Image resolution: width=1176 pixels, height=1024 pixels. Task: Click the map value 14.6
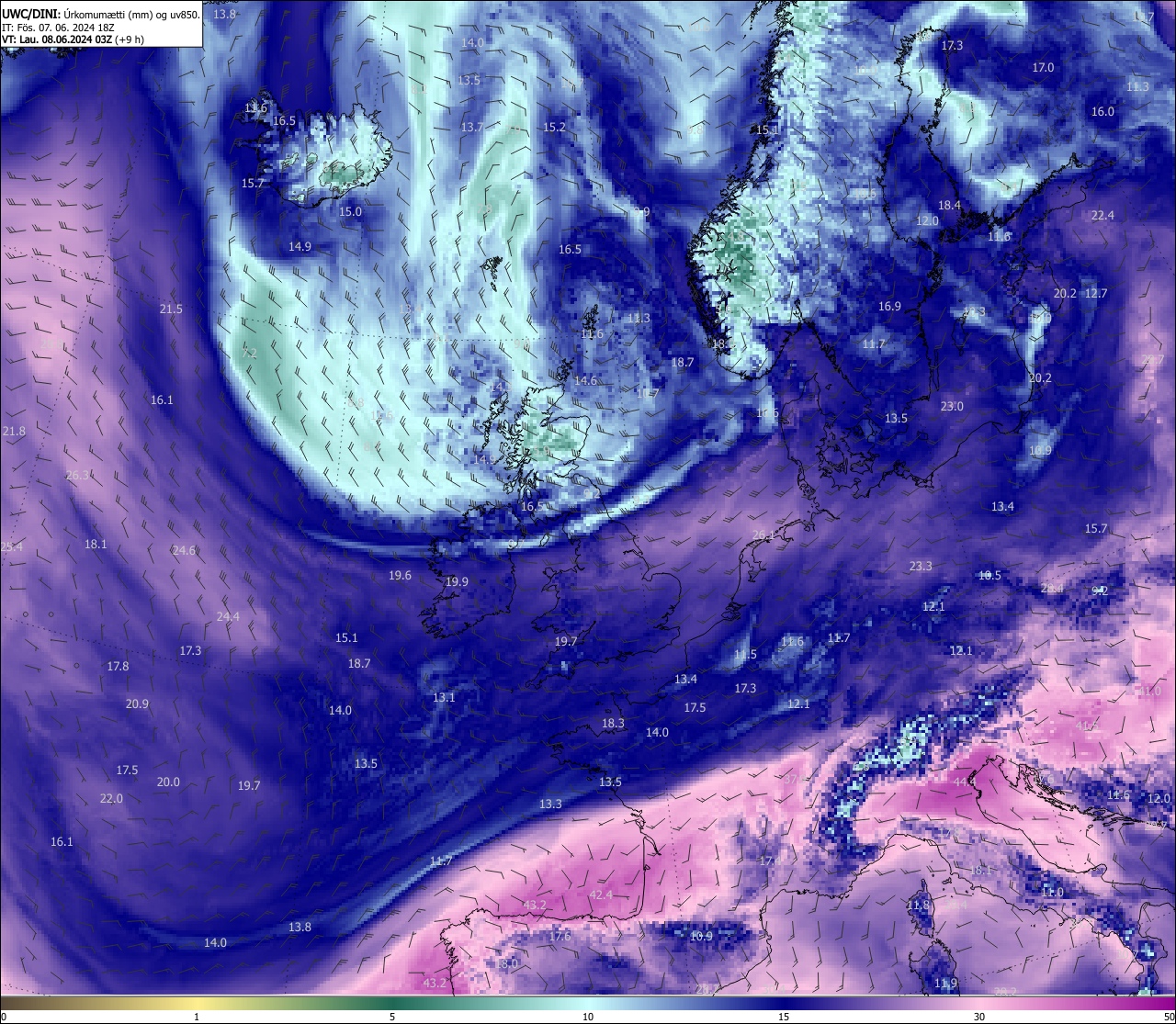click(x=585, y=381)
